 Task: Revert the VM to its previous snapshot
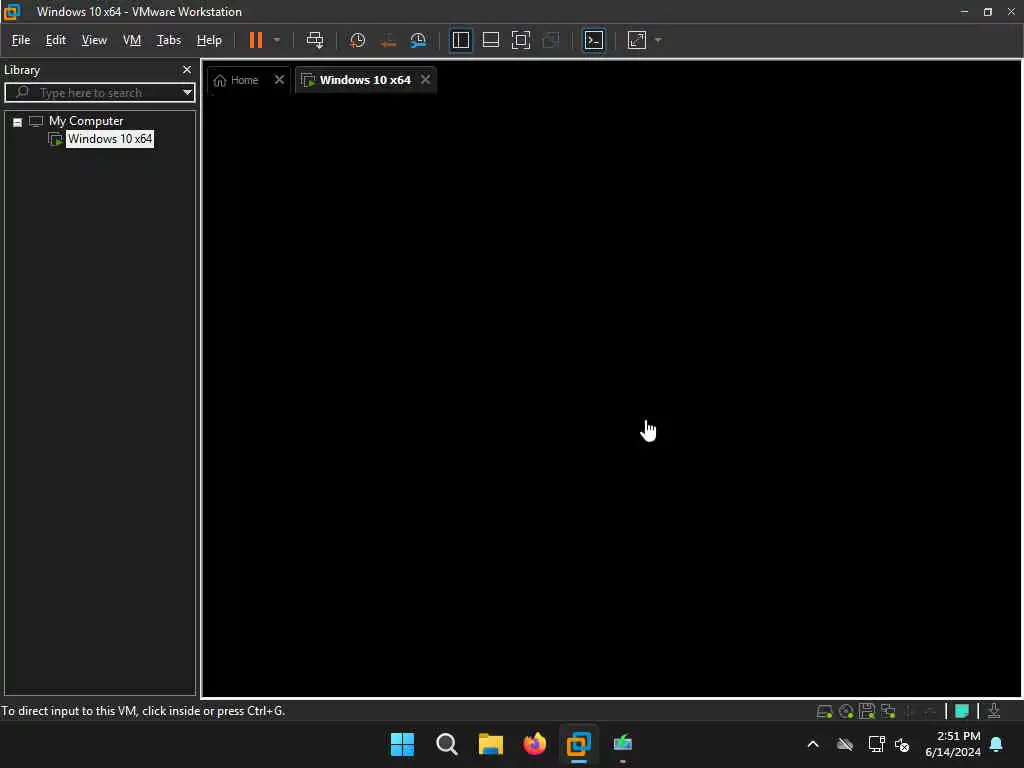pos(388,40)
